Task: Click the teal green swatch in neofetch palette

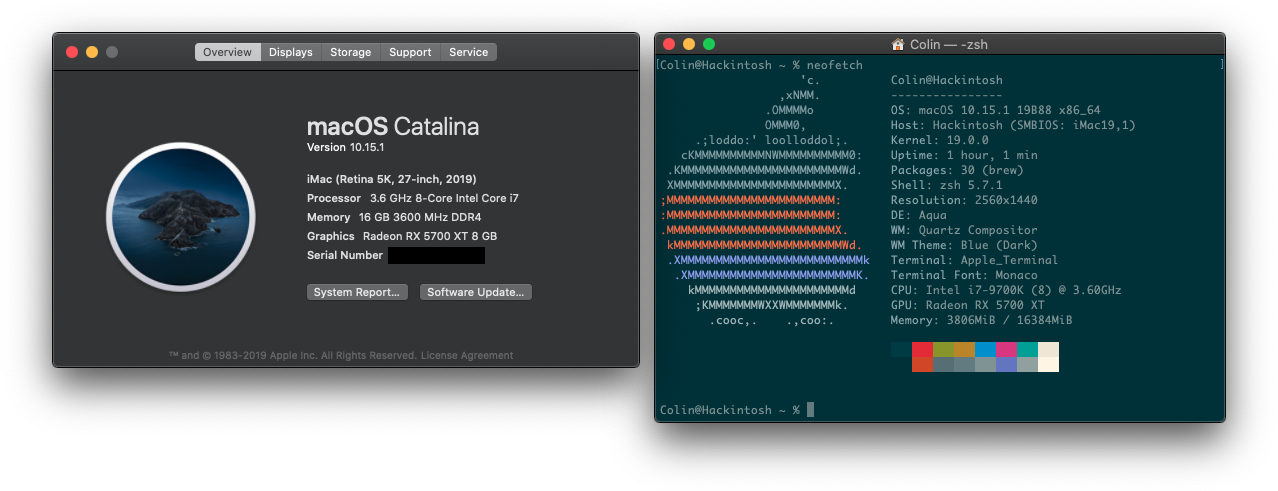Action: coord(1027,349)
